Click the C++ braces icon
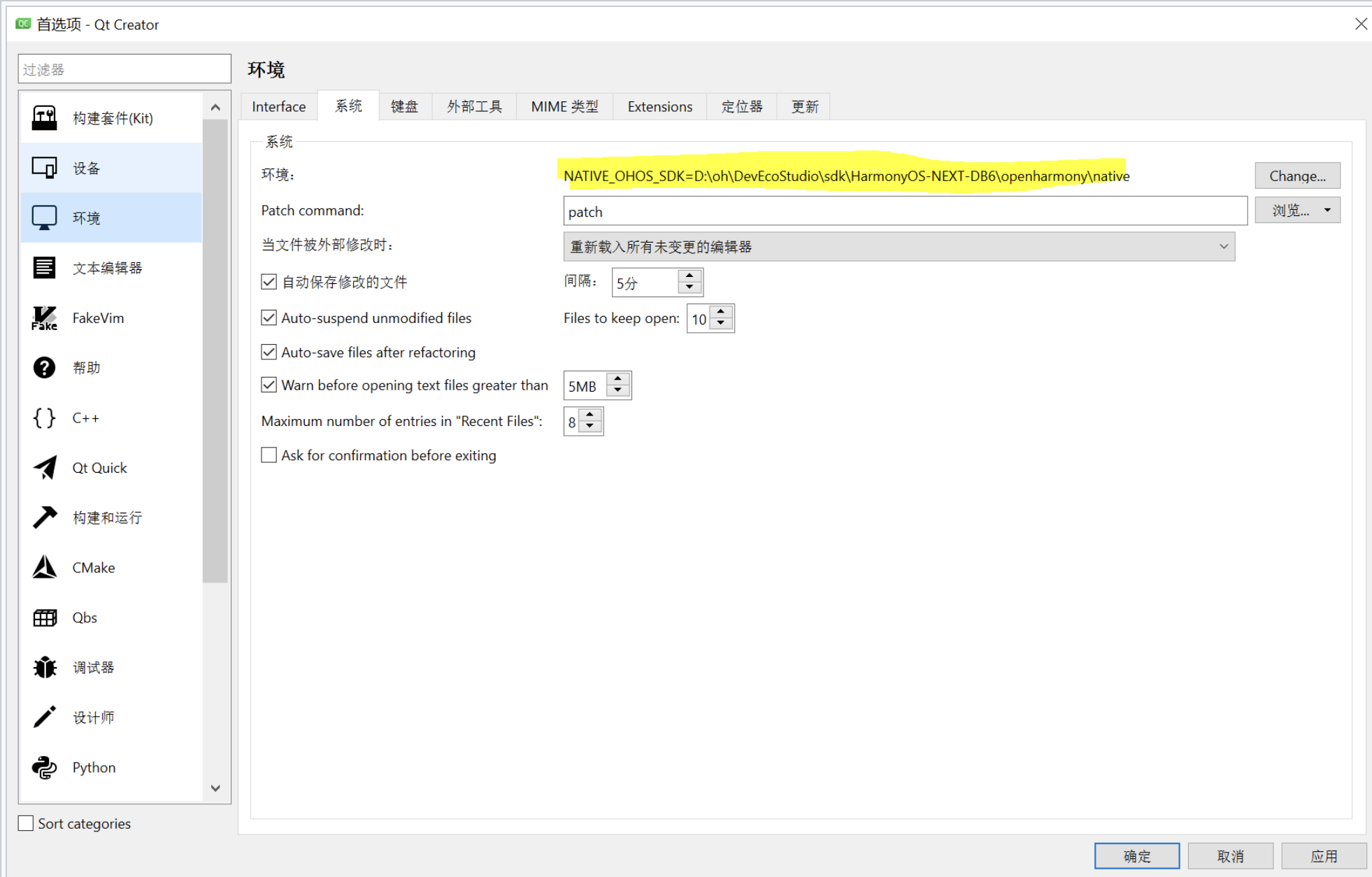This screenshot has height=877, width=1372. (x=45, y=418)
